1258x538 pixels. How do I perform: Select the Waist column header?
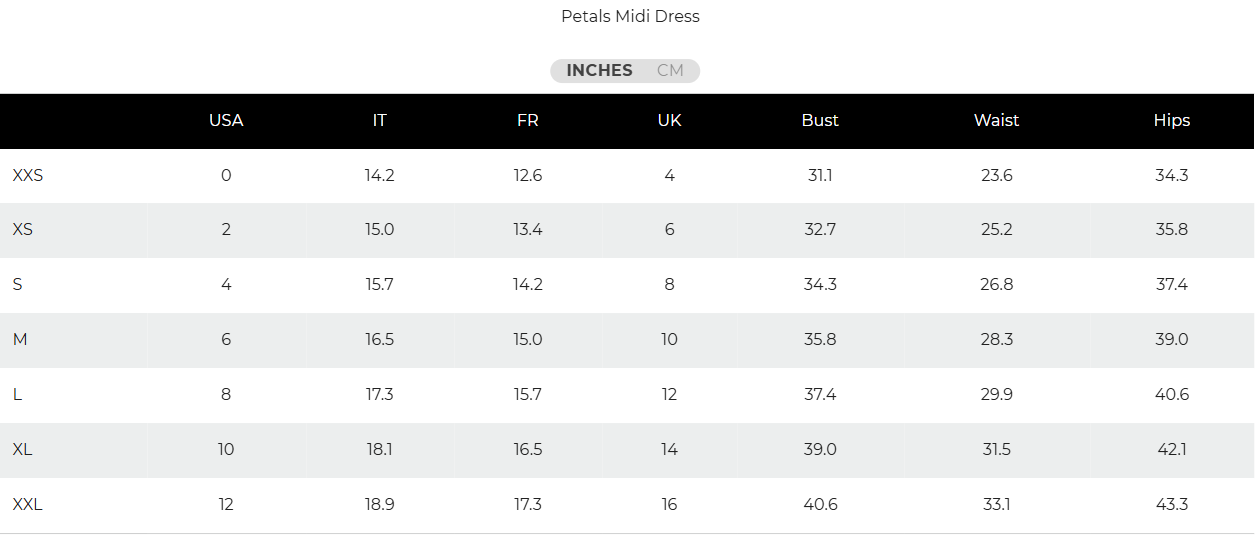tap(996, 120)
